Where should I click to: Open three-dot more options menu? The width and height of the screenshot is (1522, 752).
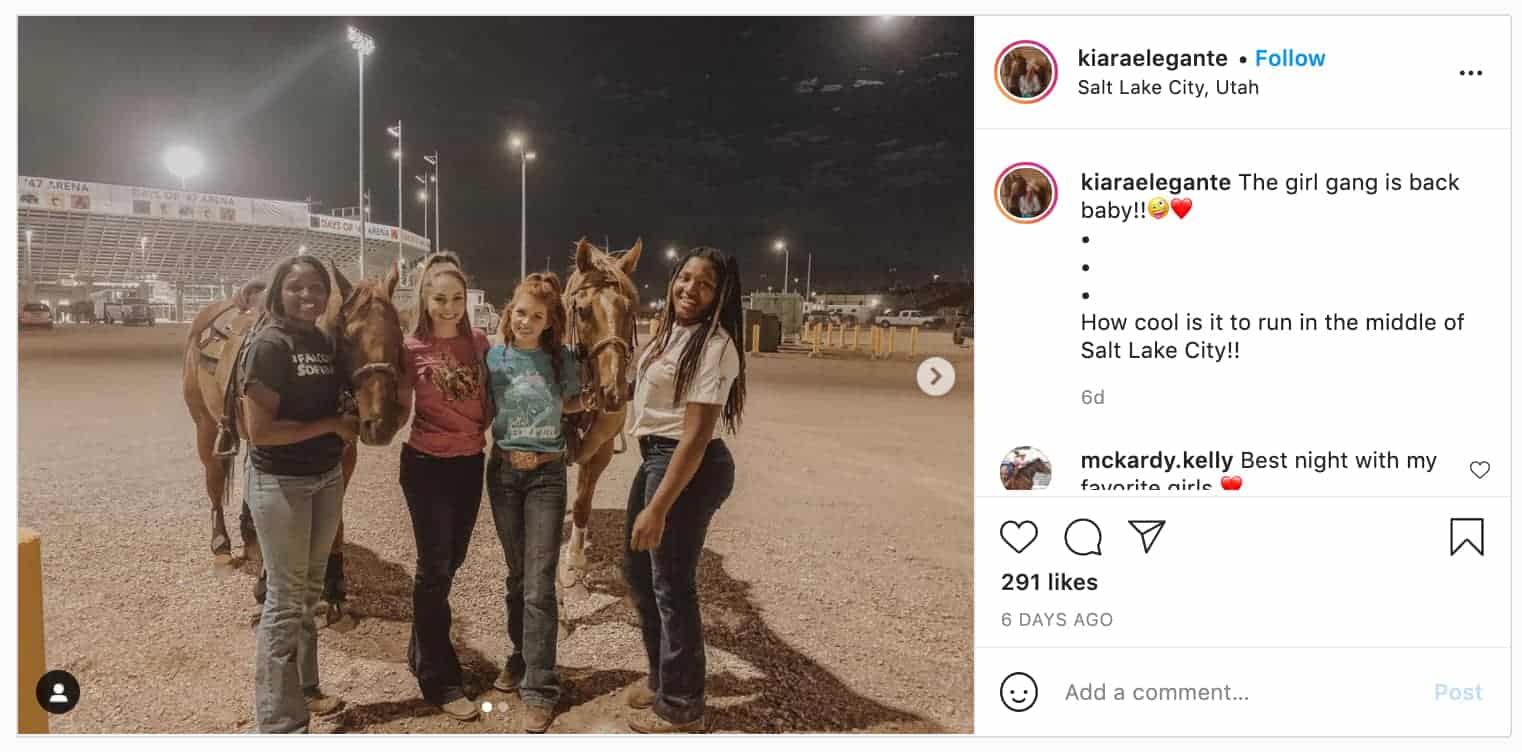coord(1470,73)
